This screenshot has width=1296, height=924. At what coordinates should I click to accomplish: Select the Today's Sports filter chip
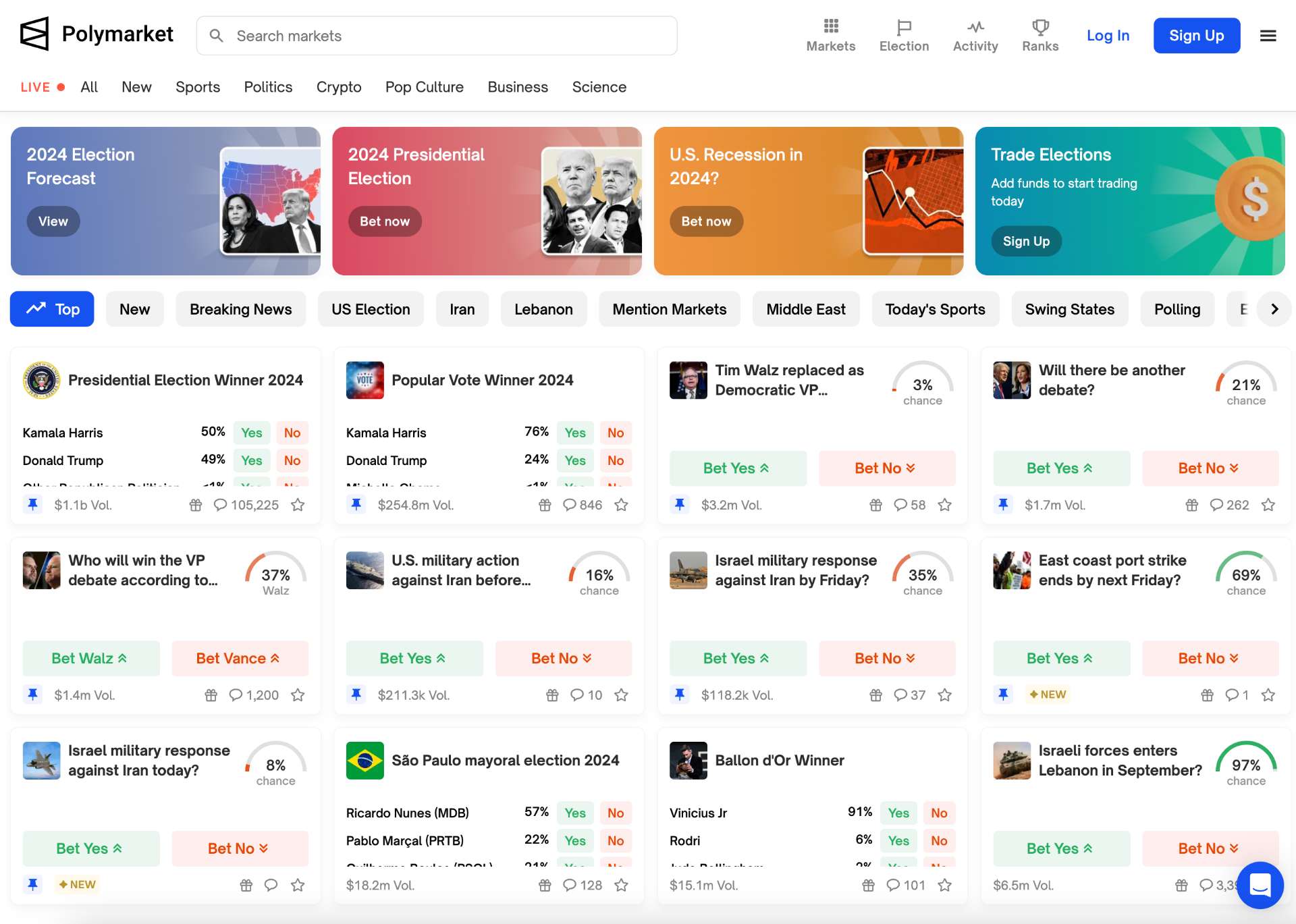935,309
